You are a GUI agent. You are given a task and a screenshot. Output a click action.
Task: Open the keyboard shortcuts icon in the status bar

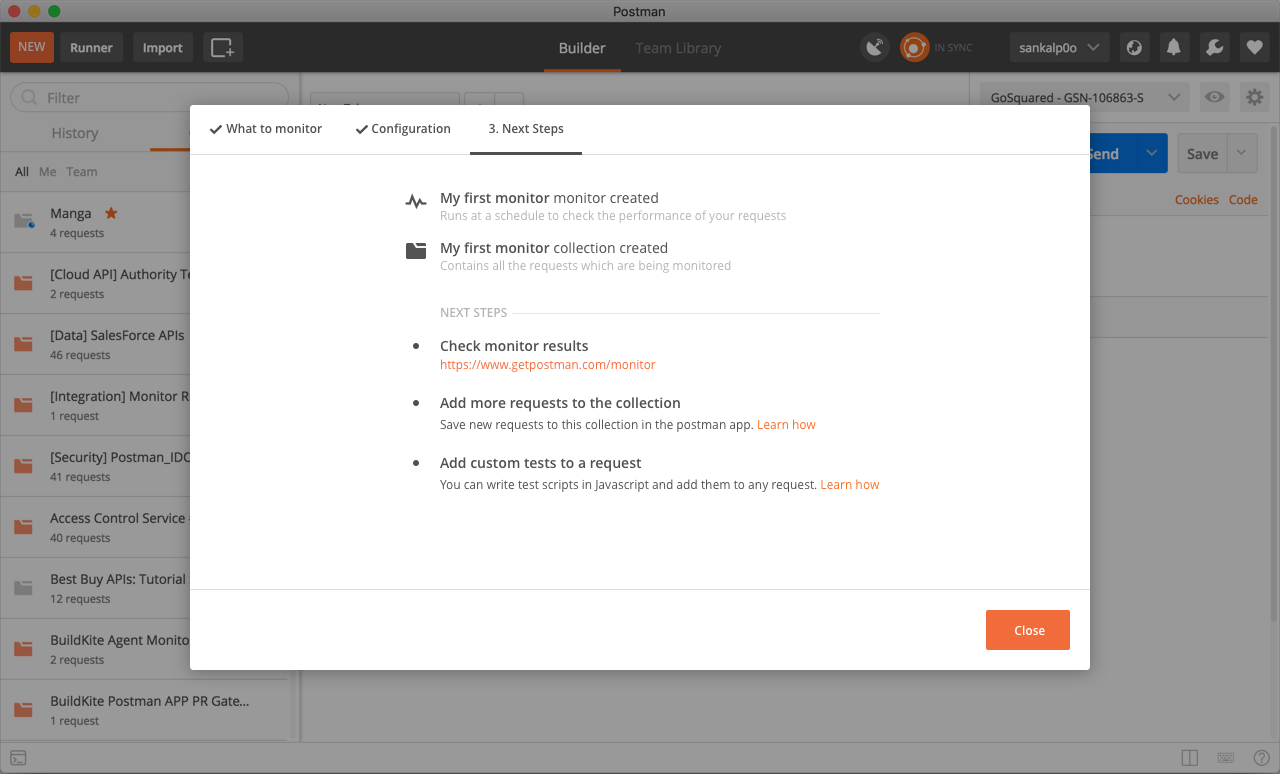(1225, 758)
